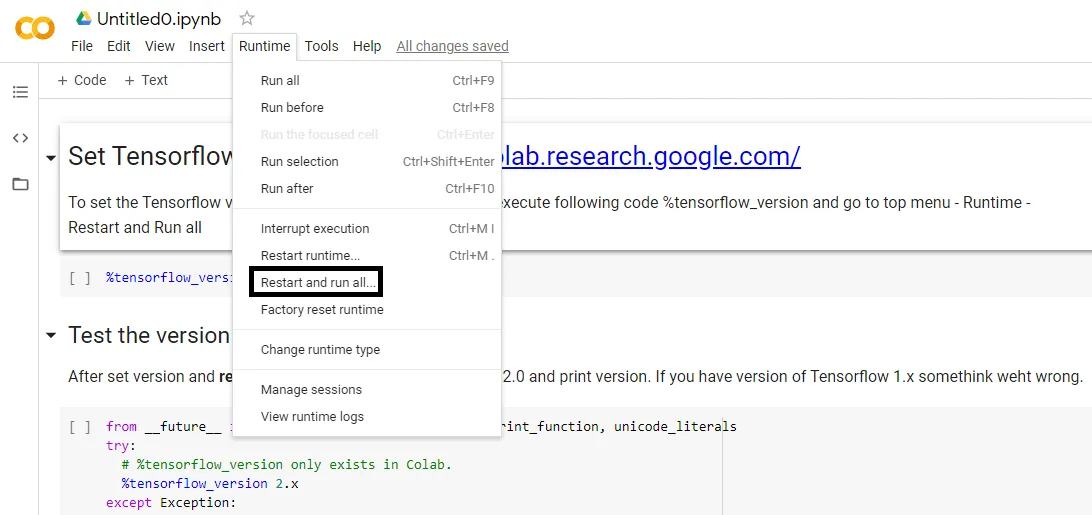Open the code snippets sidebar icon

point(20,138)
